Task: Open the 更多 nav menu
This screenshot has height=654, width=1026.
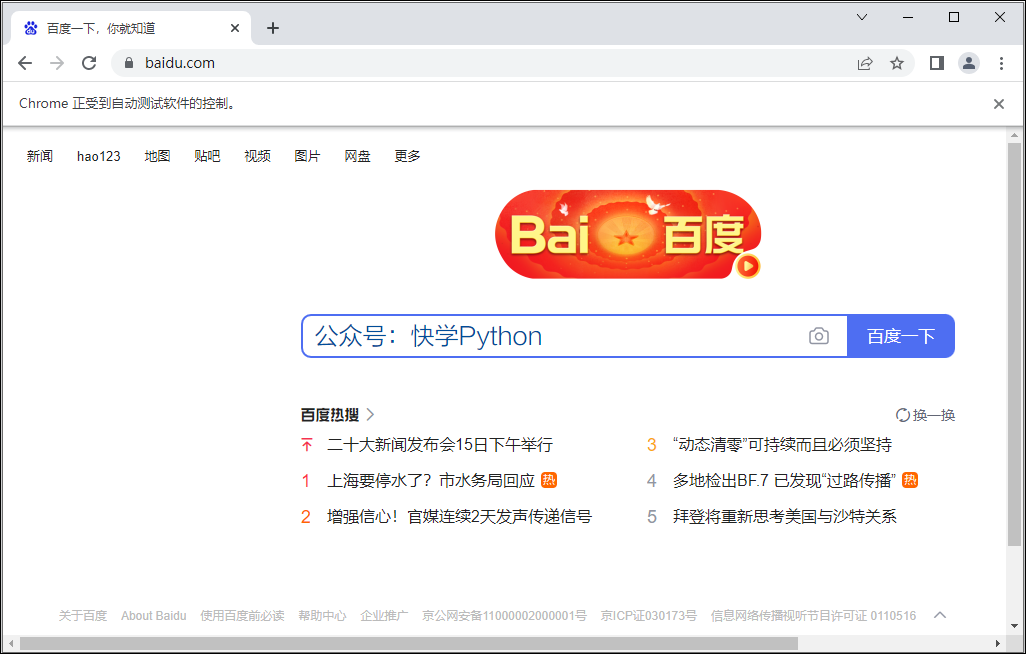Action: [407, 156]
